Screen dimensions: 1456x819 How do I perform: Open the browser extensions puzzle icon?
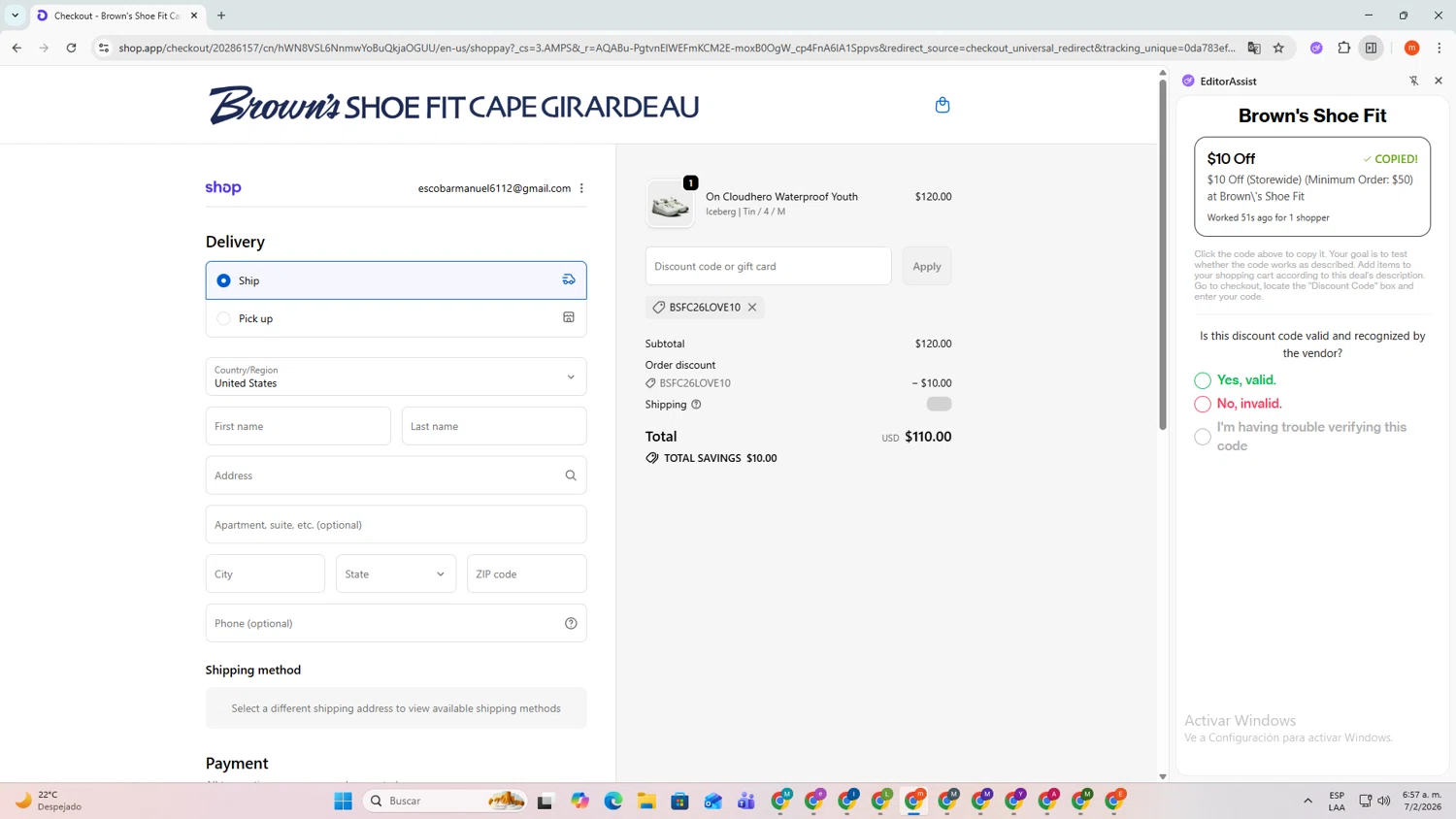point(1344,48)
